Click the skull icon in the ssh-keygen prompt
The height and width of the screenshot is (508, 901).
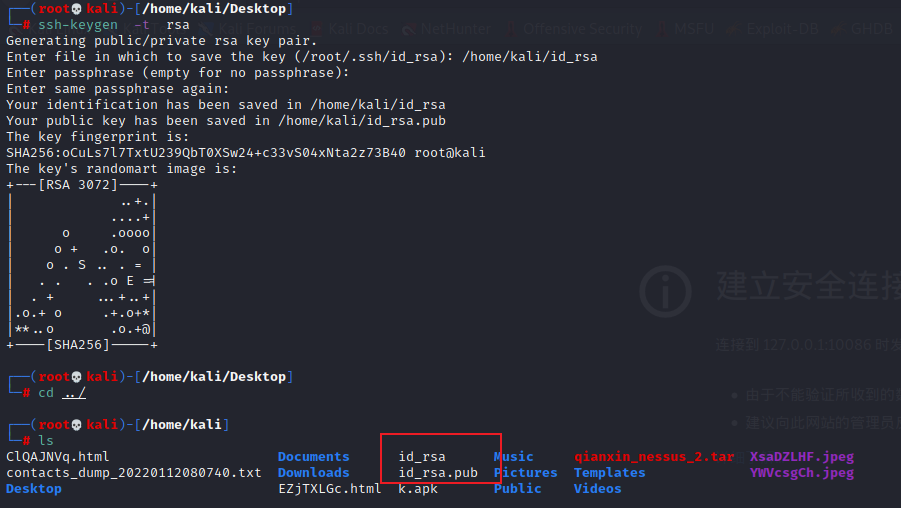77,9
